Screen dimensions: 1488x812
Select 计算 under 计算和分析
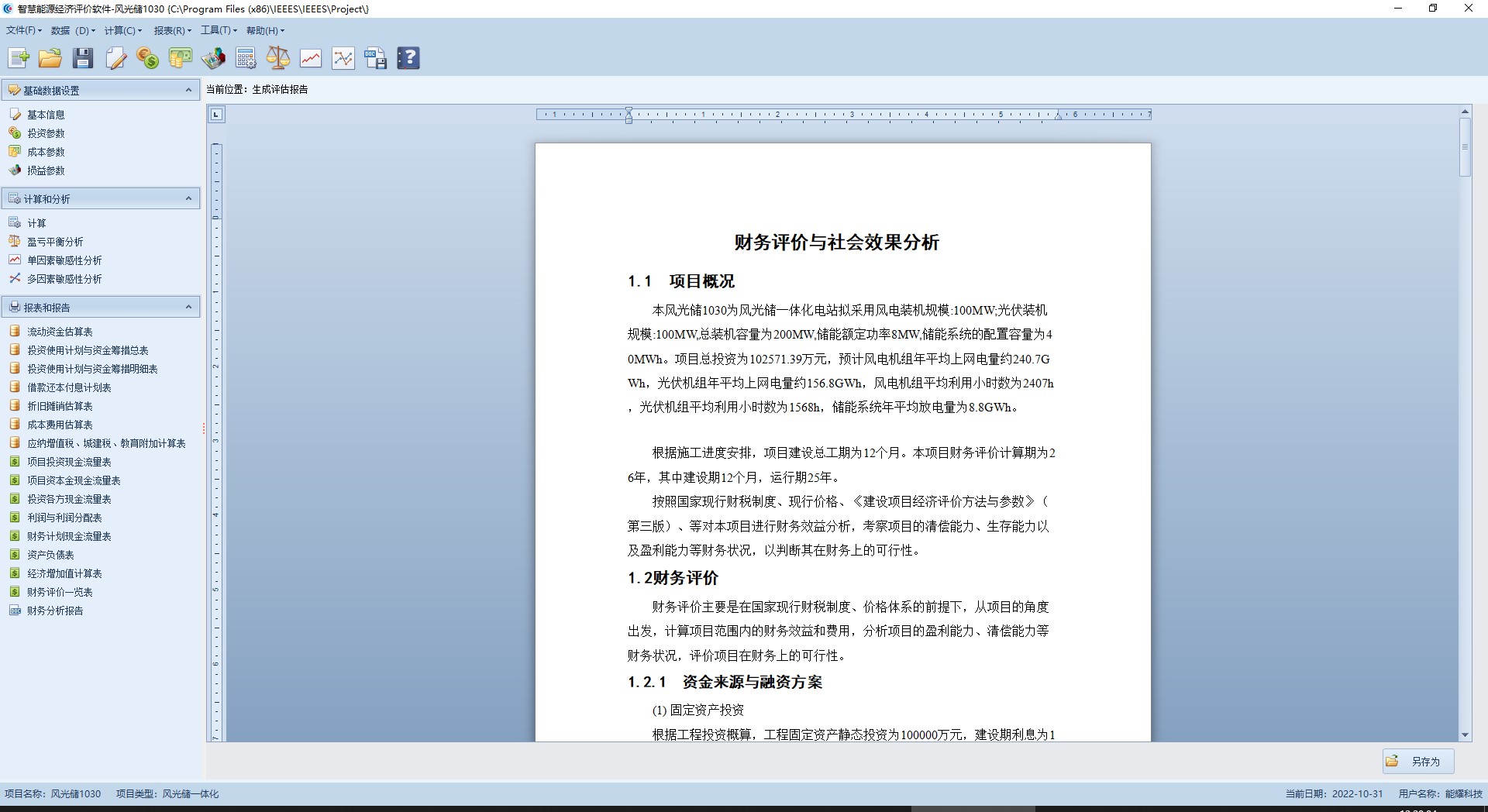tap(36, 223)
